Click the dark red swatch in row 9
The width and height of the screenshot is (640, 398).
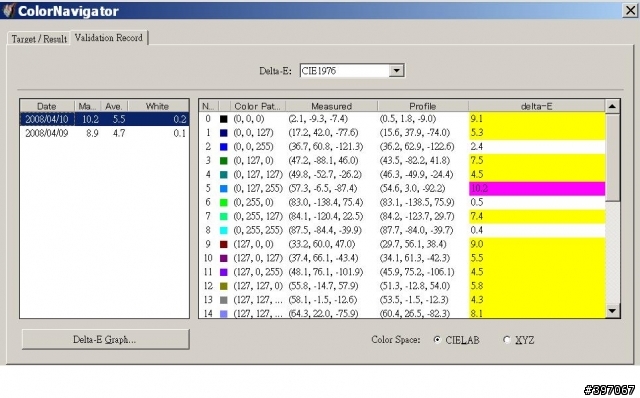click(x=224, y=244)
